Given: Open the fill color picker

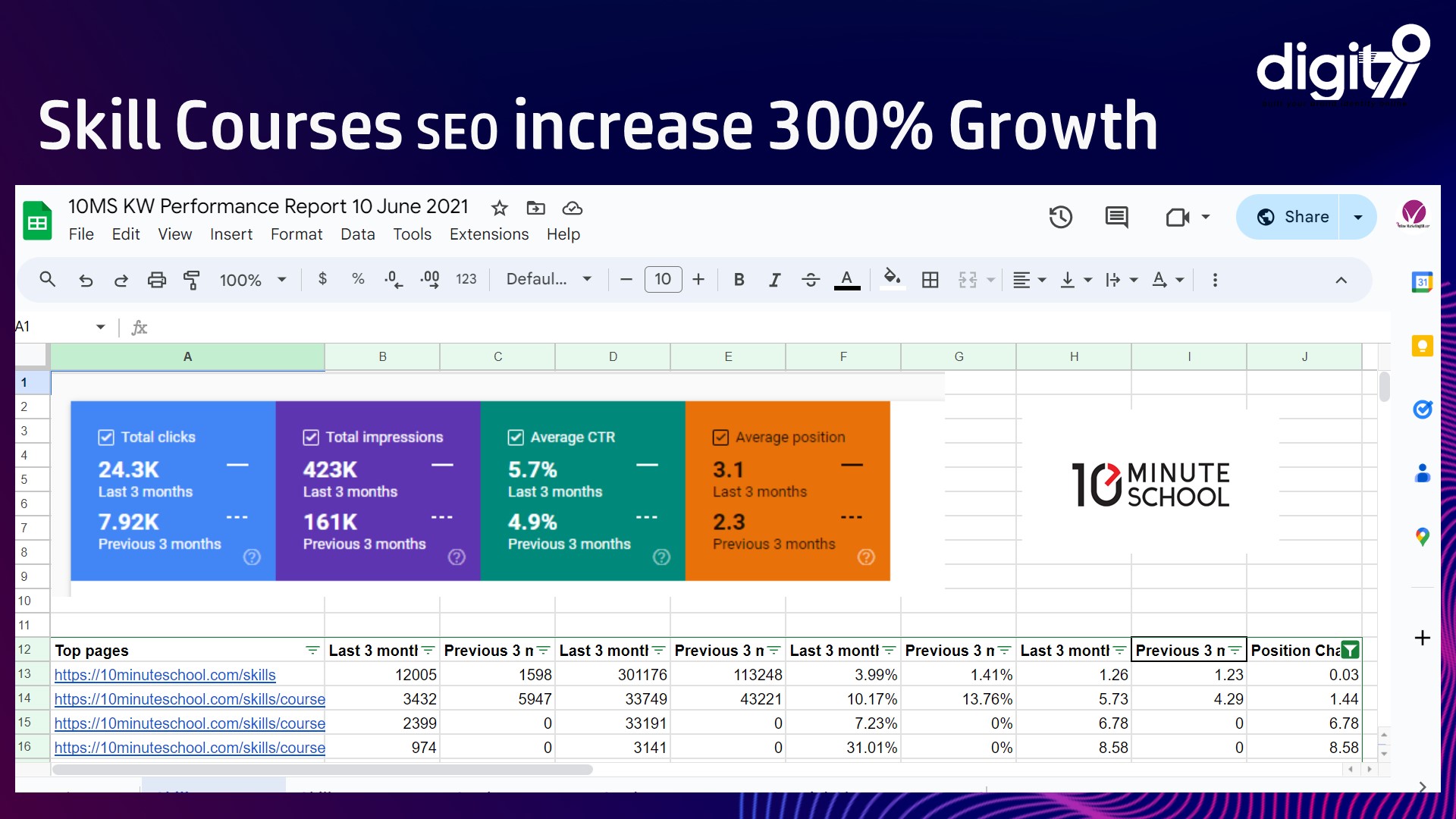Looking at the screenshot, I should pyautogui.click(x=893, y=280).
